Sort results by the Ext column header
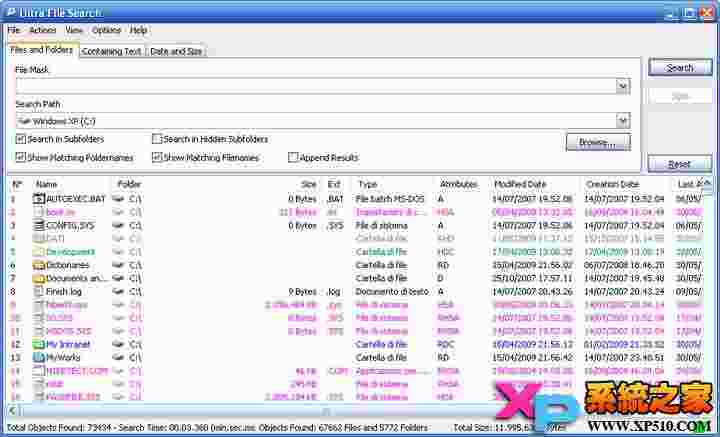The image size is (720, 437). pos(334,184)
